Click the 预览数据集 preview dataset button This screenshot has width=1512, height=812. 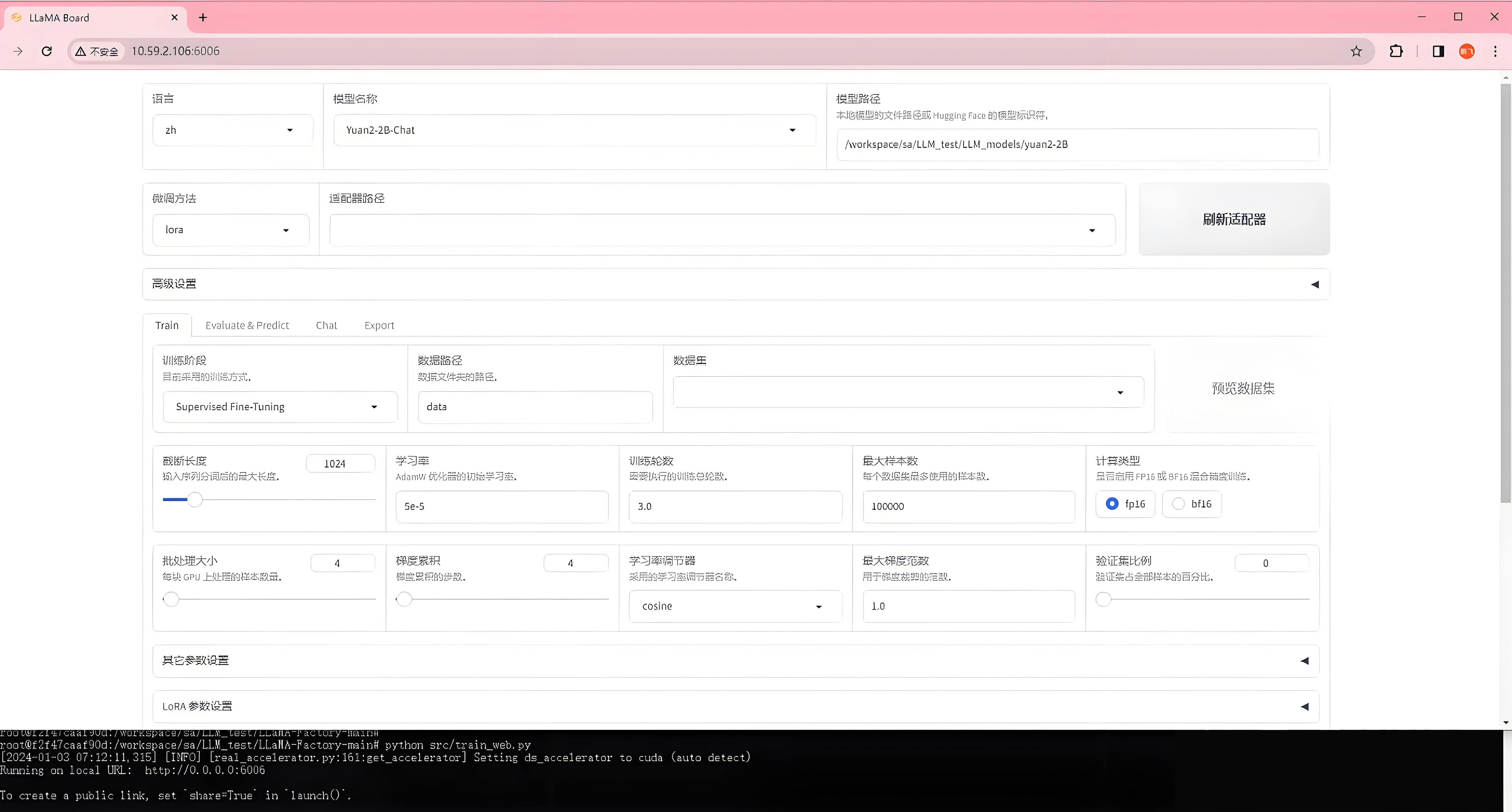tap(1243, 388)
